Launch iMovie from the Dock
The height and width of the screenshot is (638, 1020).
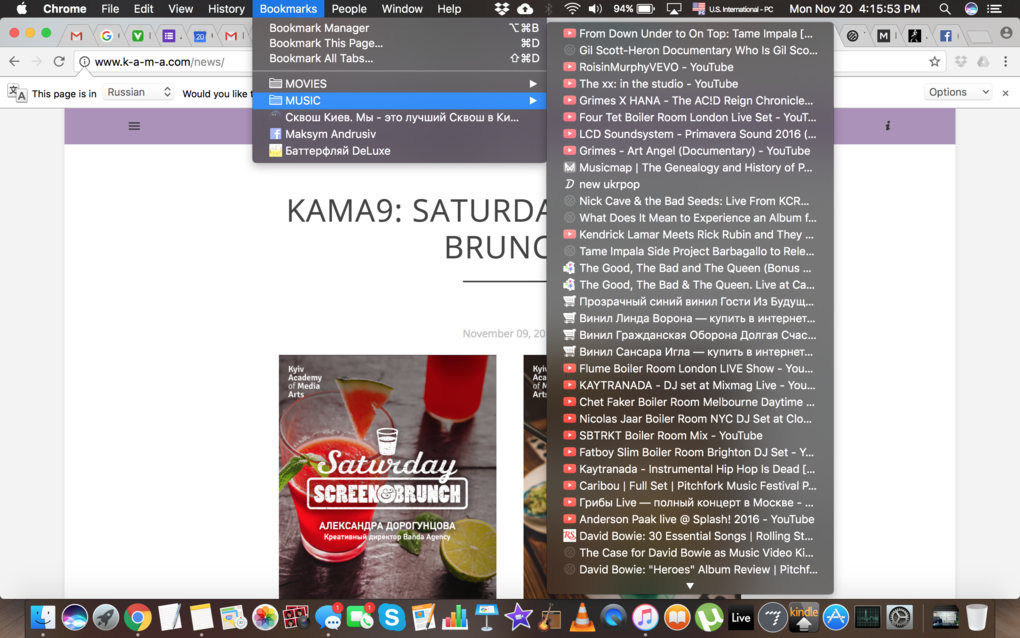point(518,617)
